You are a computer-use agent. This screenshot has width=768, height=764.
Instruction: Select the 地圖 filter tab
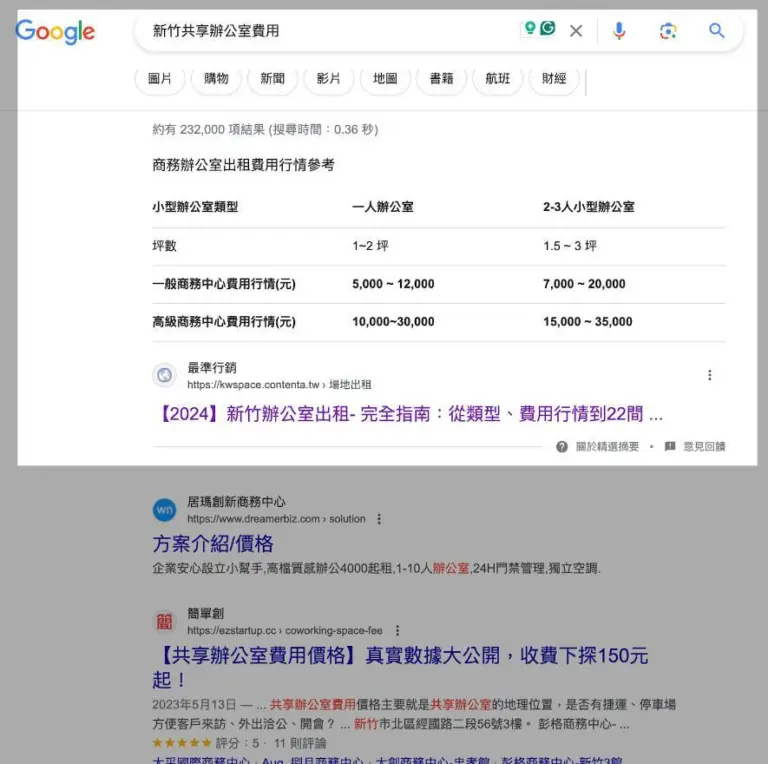pos(385,79)
